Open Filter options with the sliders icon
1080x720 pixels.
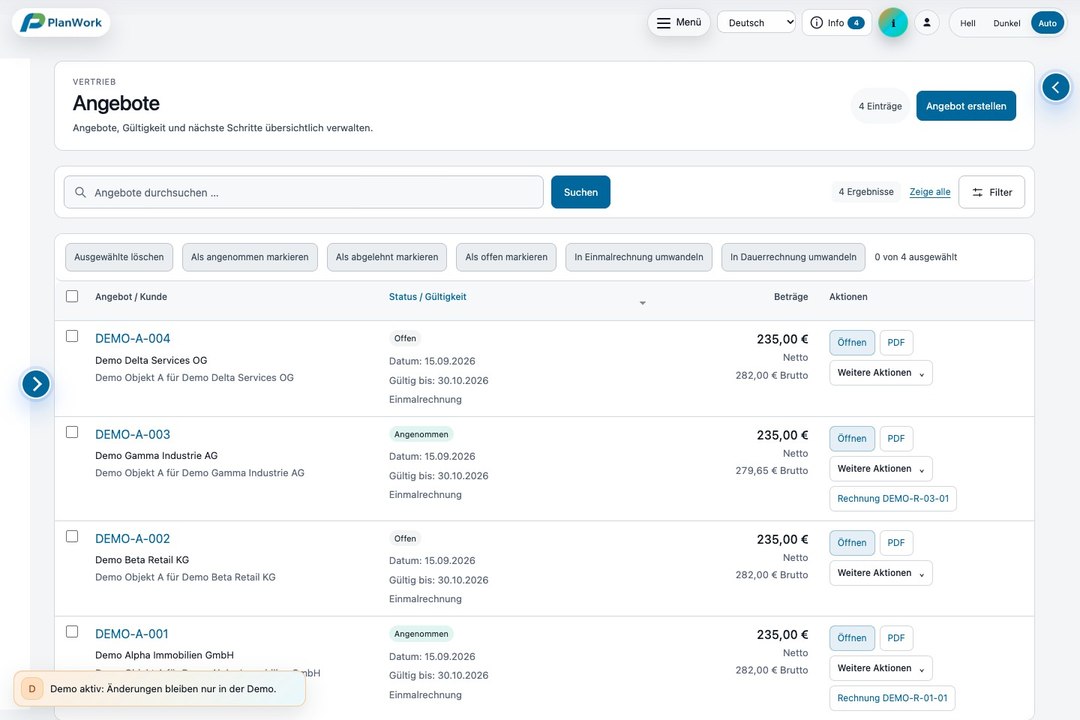tap(991, 192)
